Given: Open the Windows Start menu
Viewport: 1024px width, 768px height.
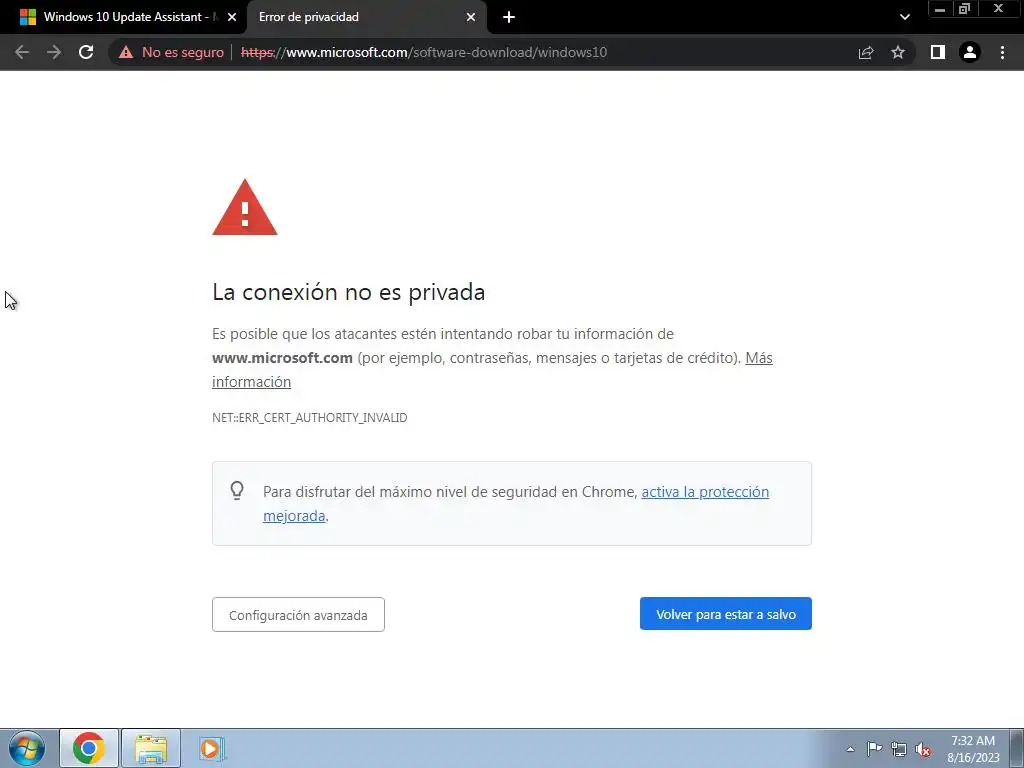Looking at the screenshot, I should 27,748.
